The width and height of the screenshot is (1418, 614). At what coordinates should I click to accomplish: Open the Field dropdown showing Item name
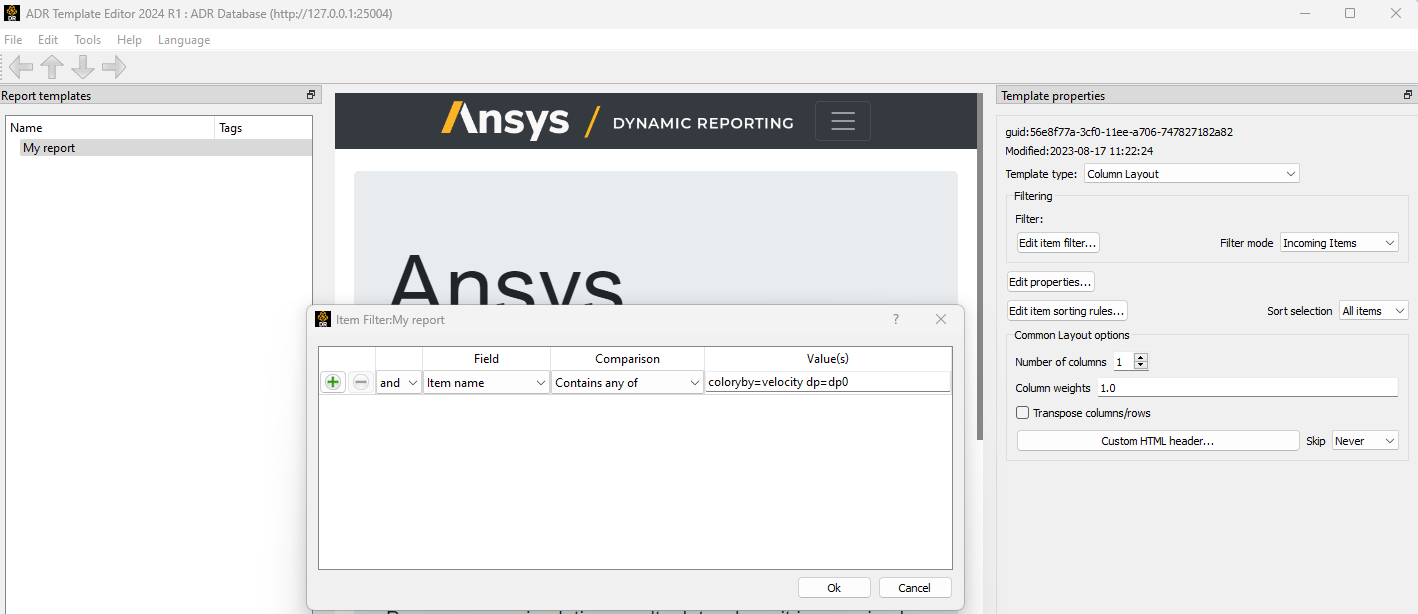click(x=486, y=382)
